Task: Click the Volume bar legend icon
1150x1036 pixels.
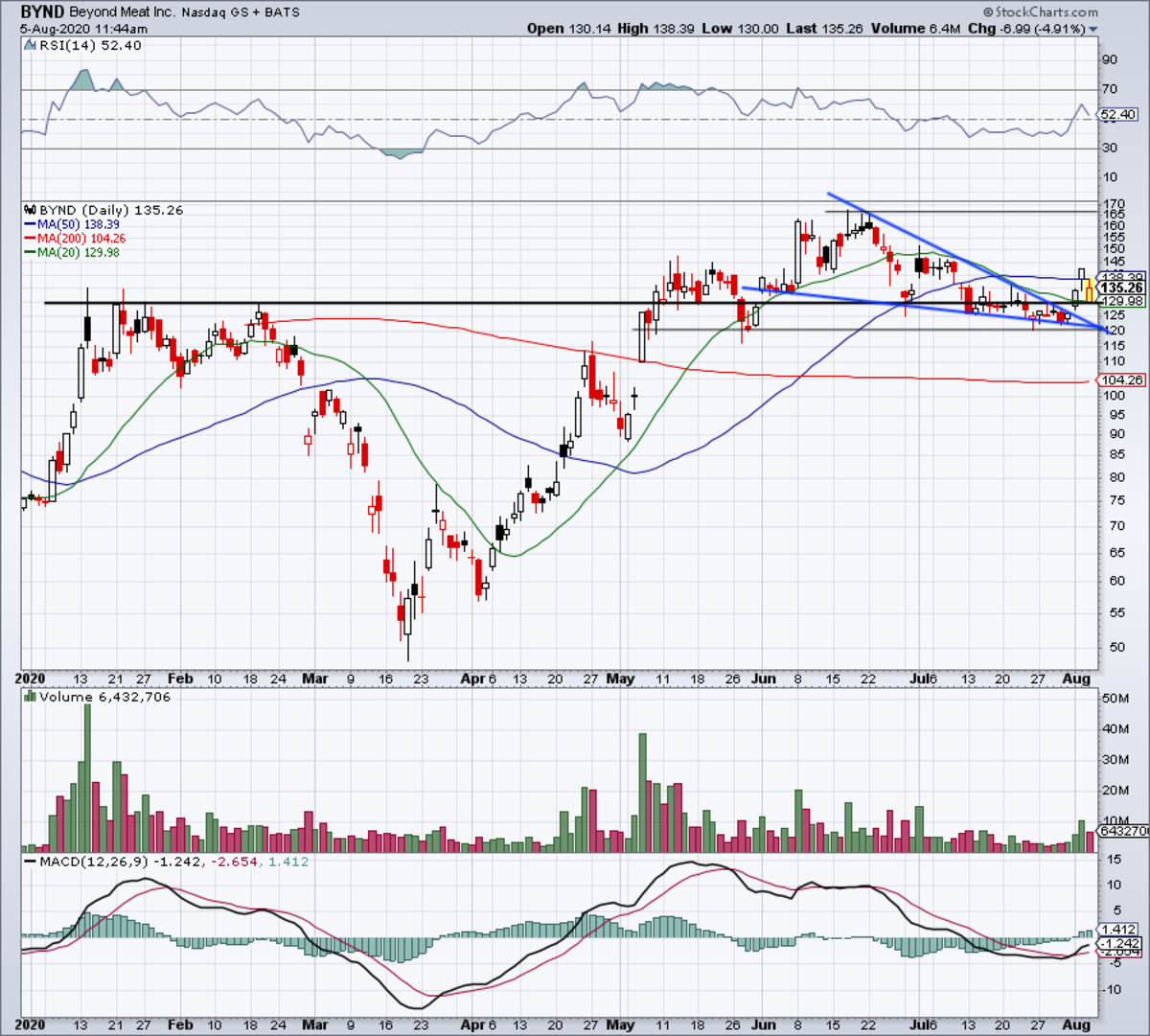Action: [x=32, y=697]
